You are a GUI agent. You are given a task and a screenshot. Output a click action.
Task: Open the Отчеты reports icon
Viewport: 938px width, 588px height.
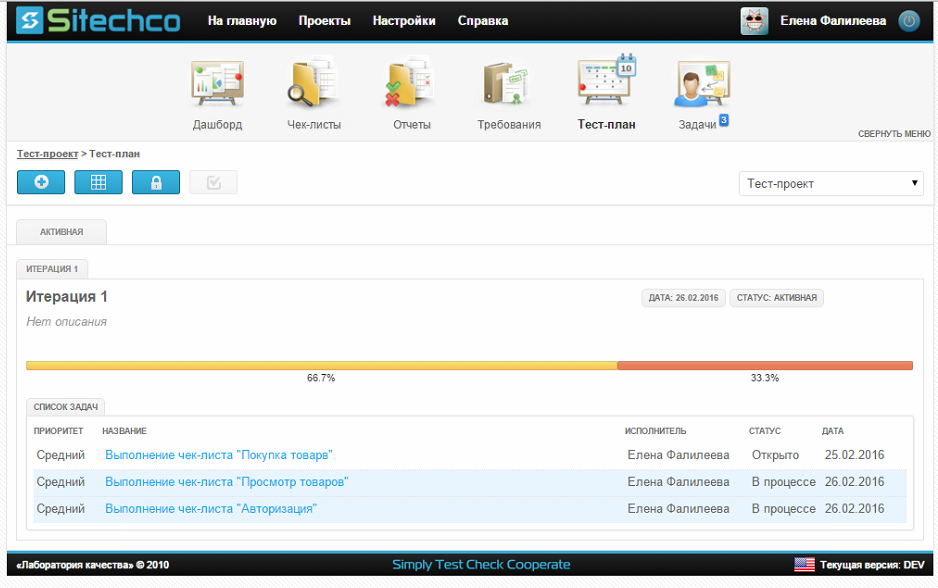[411, 83]
